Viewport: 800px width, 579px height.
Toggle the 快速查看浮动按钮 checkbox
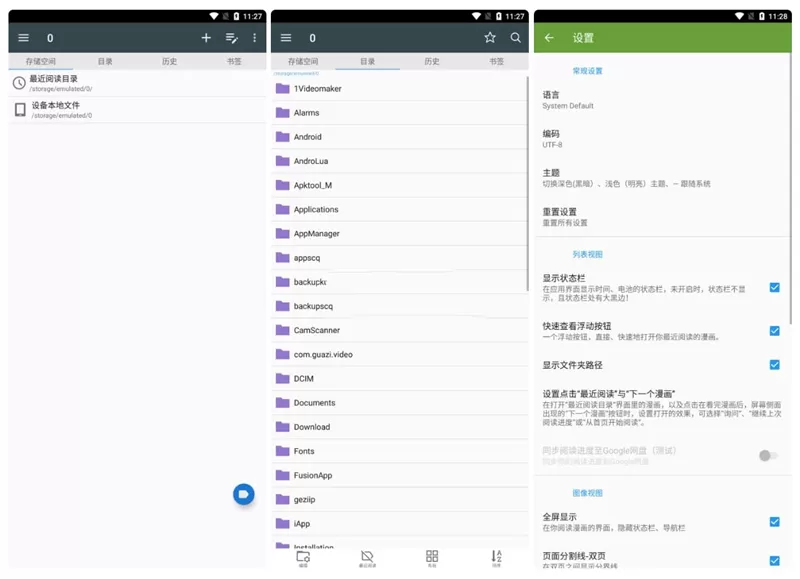pyautogui.click(x=774, y=331)
